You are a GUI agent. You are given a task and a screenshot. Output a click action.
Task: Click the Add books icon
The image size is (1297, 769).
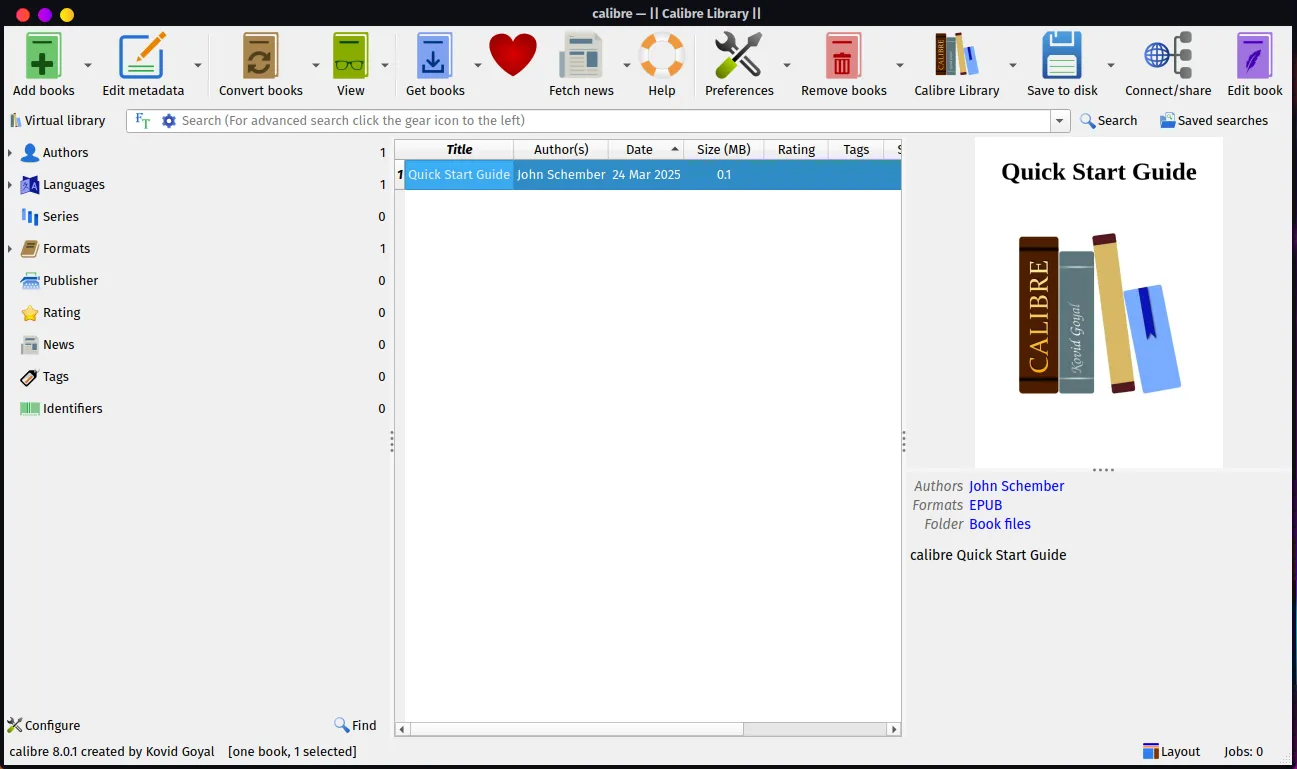click(x=43, y=57)
